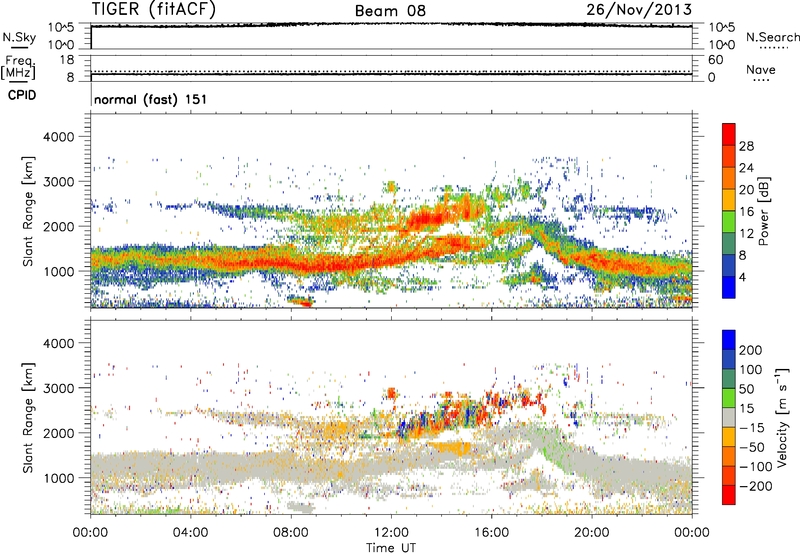Click the 20 value on Power colorbar
Screen dimensions: 800x554
point(746,190)
